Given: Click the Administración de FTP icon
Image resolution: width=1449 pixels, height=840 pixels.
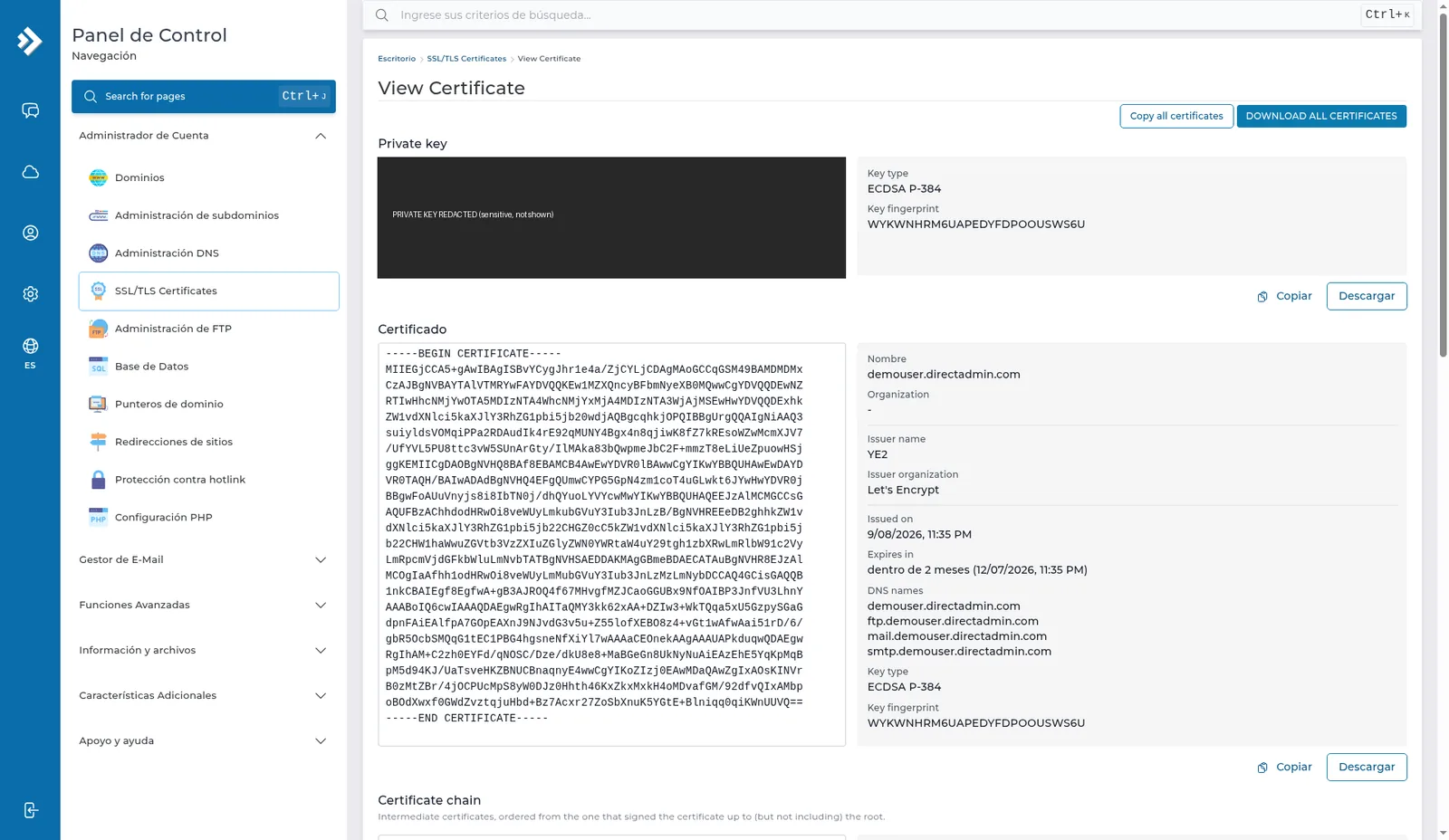Looking at the screenshot, I should 98,329.
